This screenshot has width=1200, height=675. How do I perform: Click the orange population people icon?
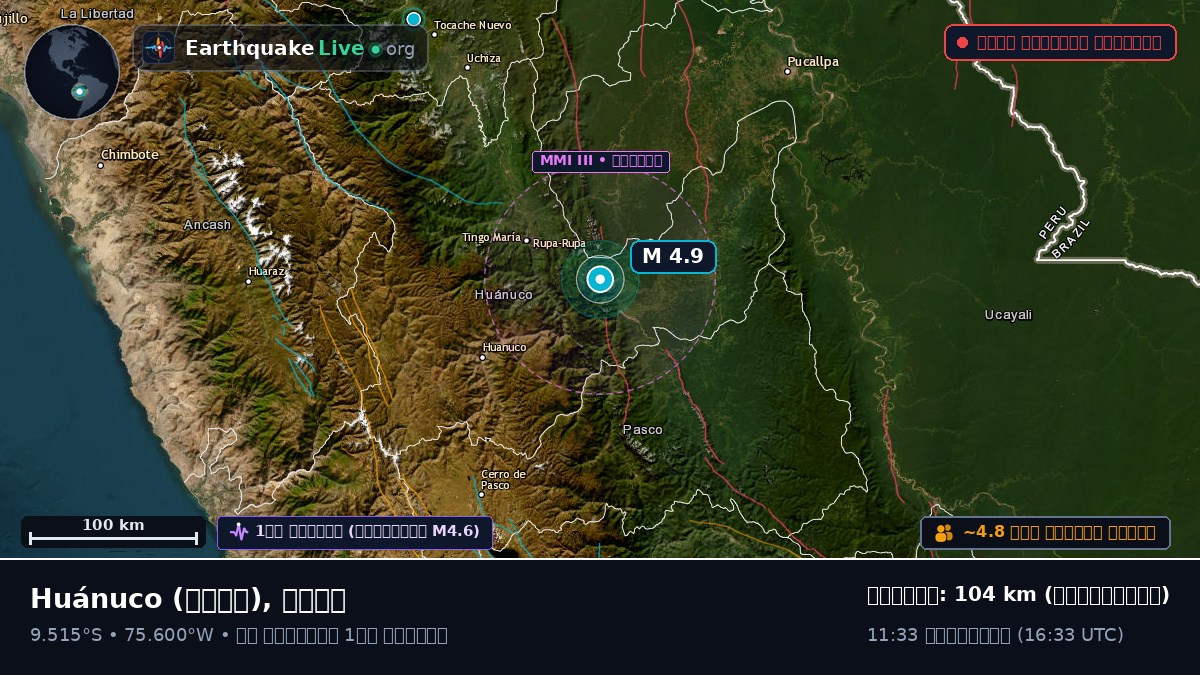tap(944, 533)
